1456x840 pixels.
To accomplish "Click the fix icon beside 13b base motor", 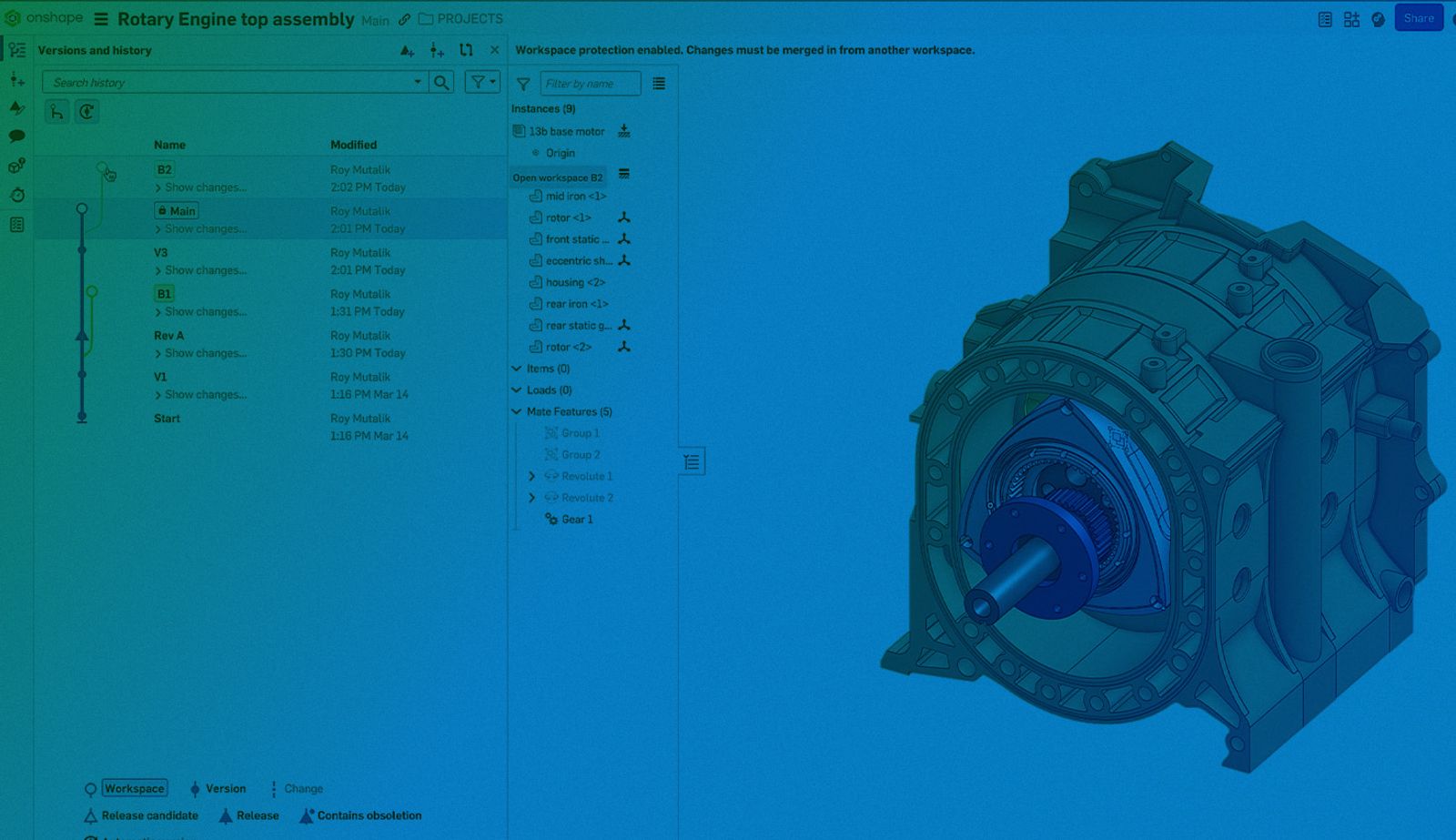I will [624, 131].
